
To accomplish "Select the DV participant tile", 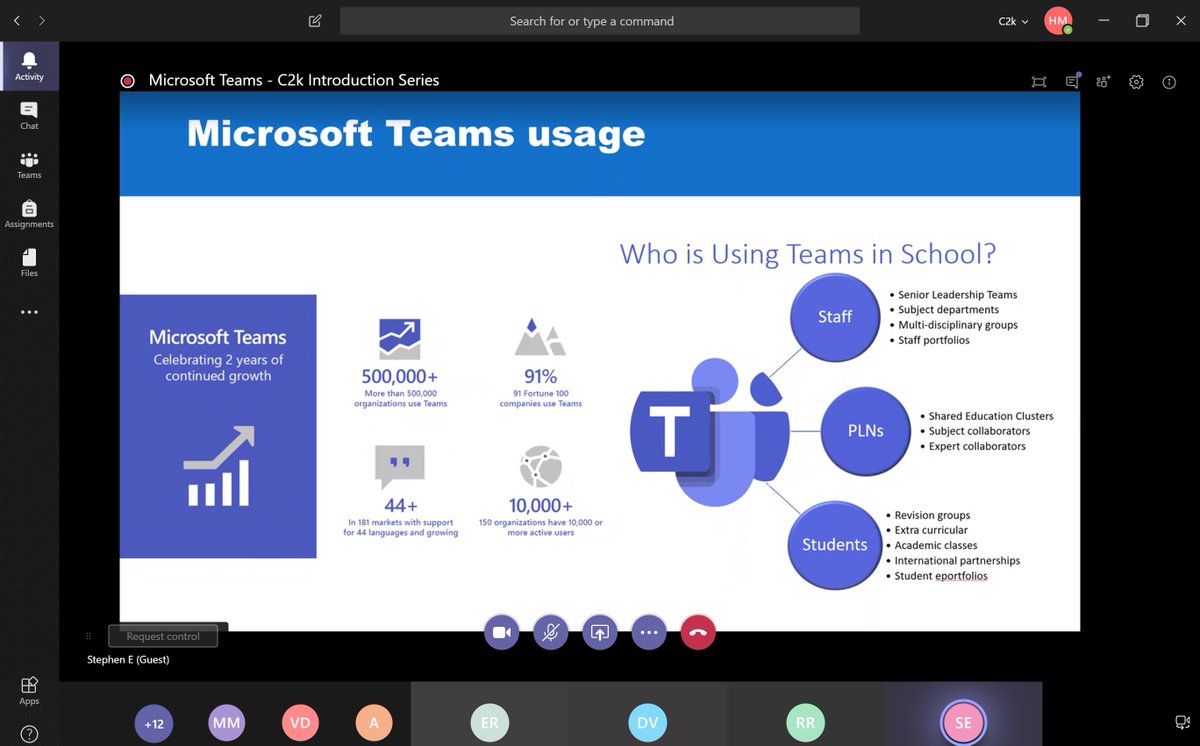I will 648,714.
